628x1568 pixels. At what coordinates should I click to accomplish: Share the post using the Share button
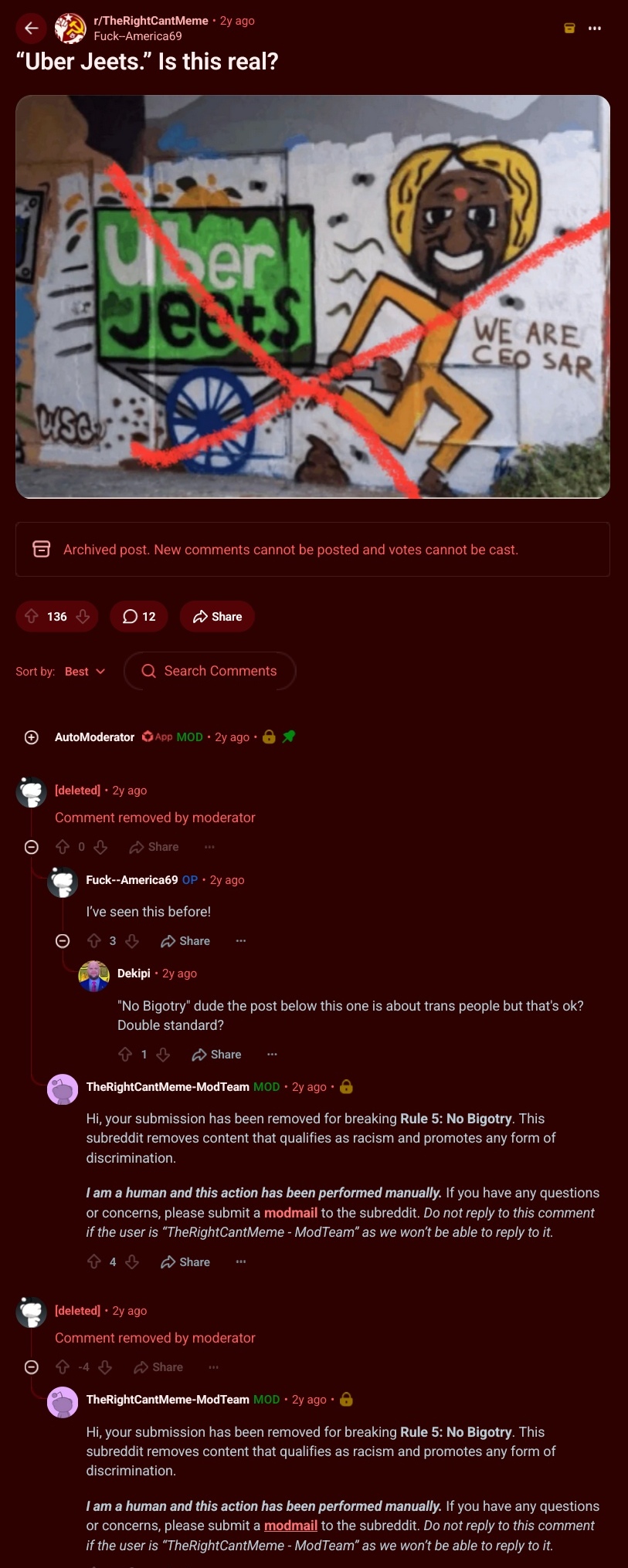point(217,616)
